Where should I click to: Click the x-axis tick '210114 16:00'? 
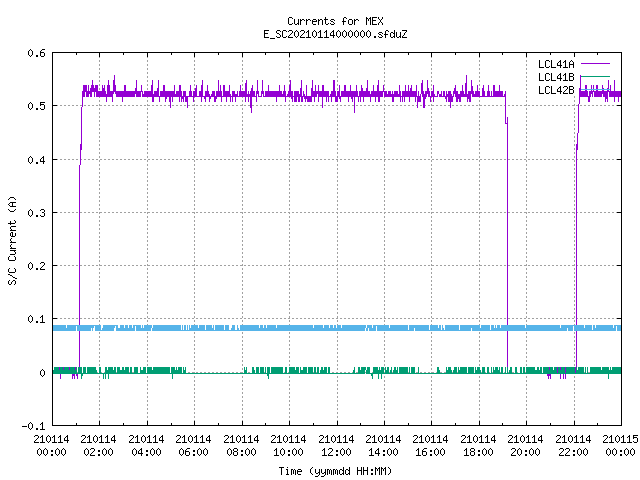[x=430, y=446]
